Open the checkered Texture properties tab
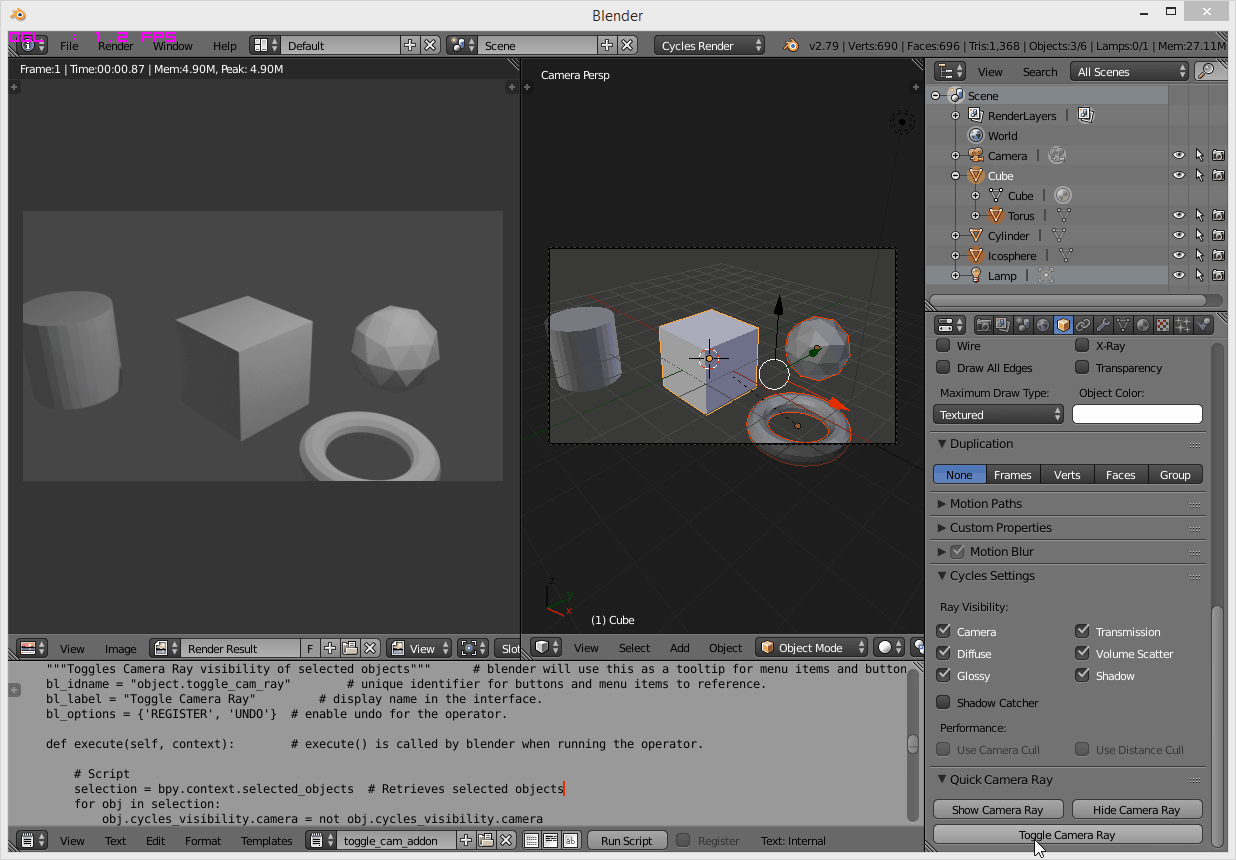Image resolution: width=1236 pixels, height=860 pixels. 1162,325
